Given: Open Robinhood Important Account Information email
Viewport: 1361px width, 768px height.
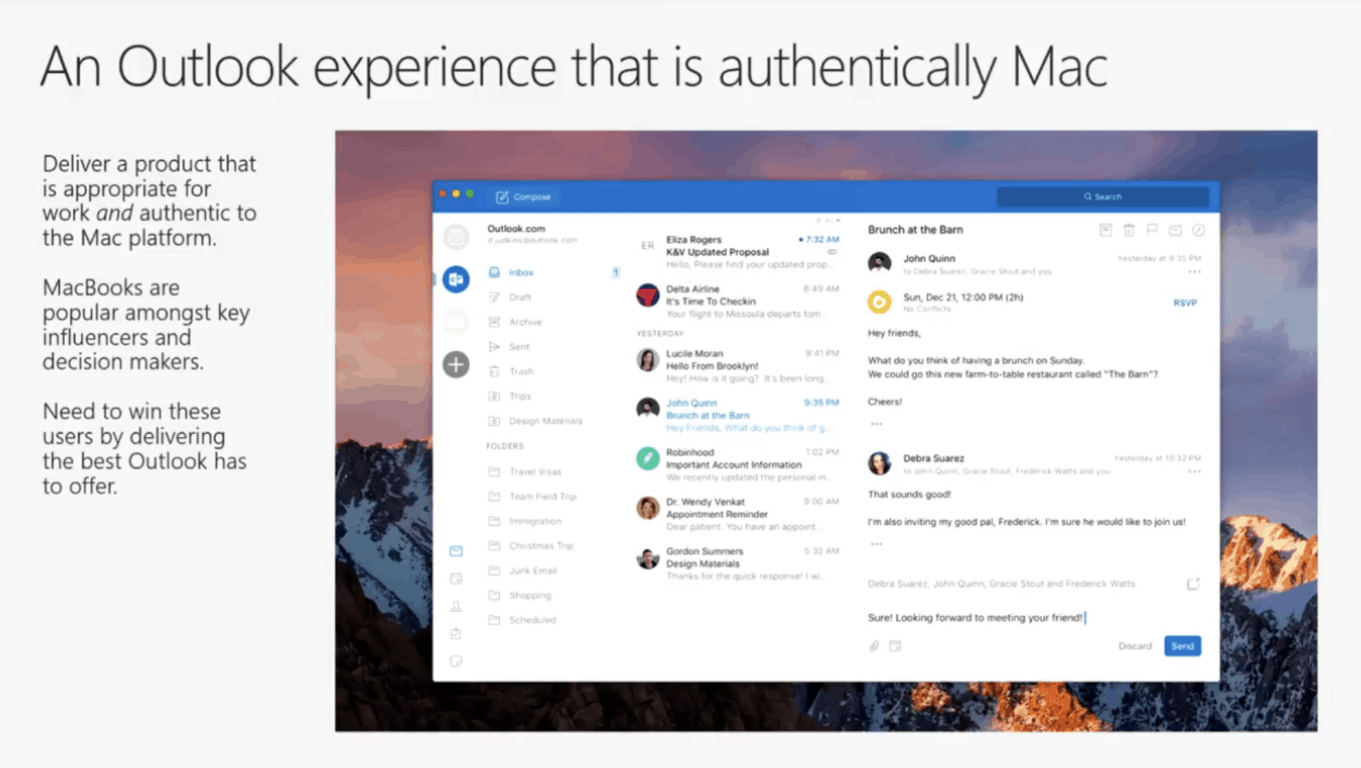Looking at the screenshot, I should pyautogui.click(x=739, y=465).
